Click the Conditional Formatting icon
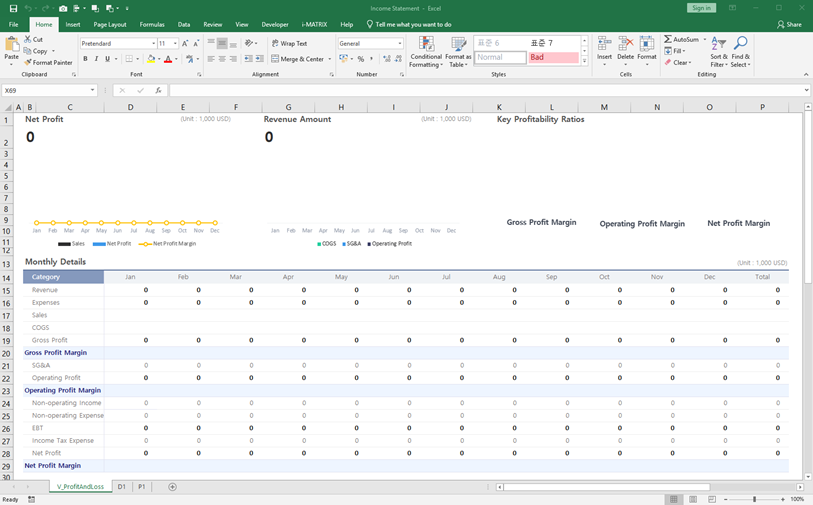Screen dimensions: 813x505 tap(426, 44)
